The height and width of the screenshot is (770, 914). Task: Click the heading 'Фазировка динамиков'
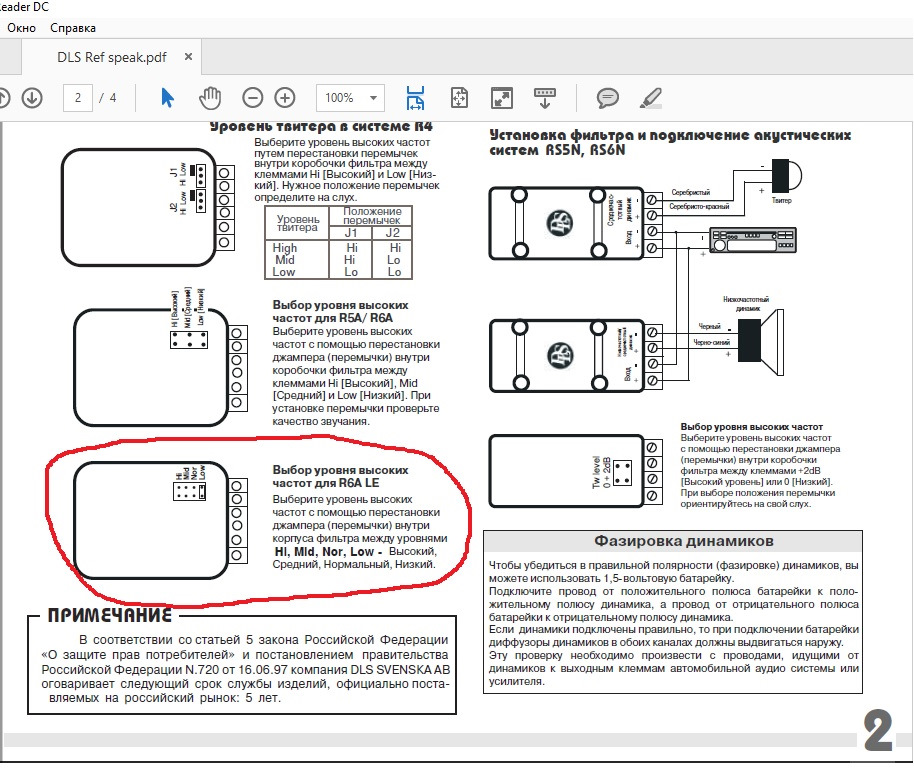684,541
